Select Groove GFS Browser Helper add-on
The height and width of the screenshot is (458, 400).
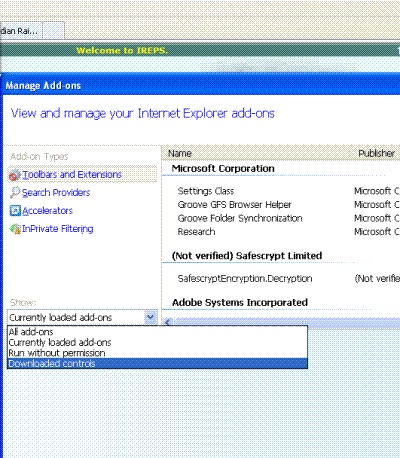[234, 205]
